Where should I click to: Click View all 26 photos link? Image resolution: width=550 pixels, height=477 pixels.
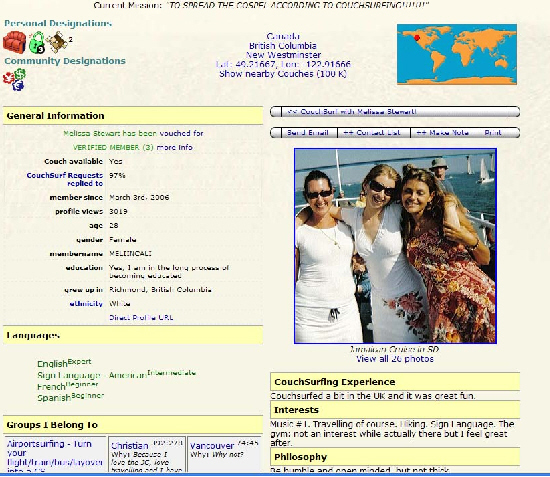click(x=395, y=359)
